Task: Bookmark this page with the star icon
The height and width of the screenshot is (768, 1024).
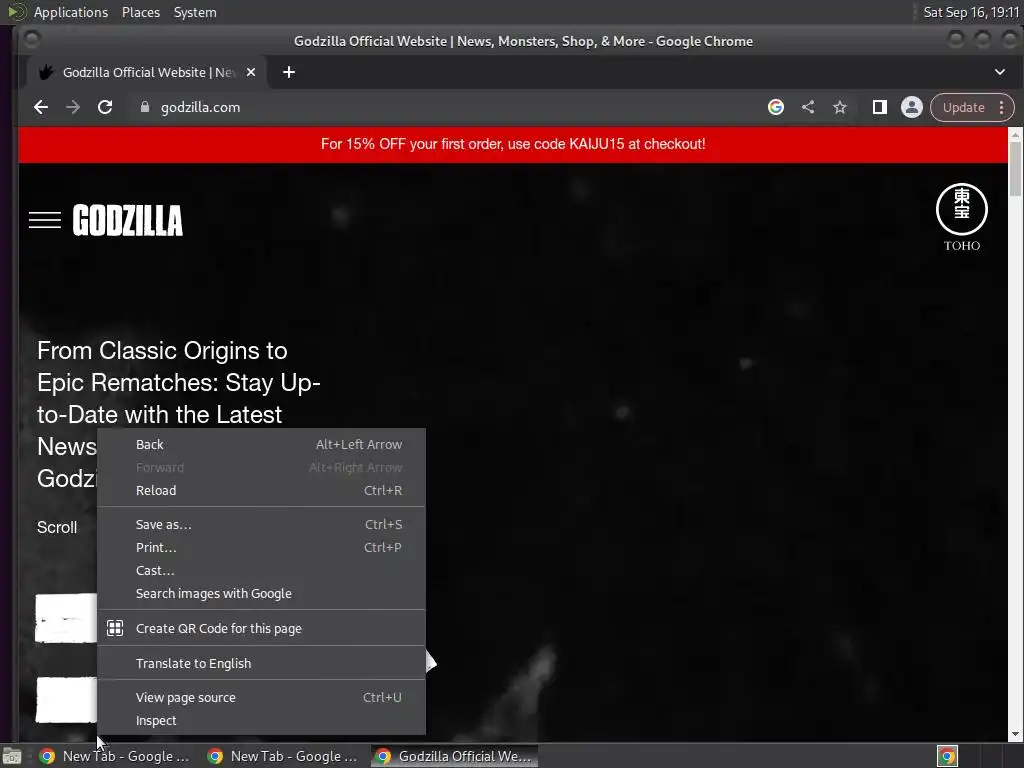Action: tap(840, 107)
